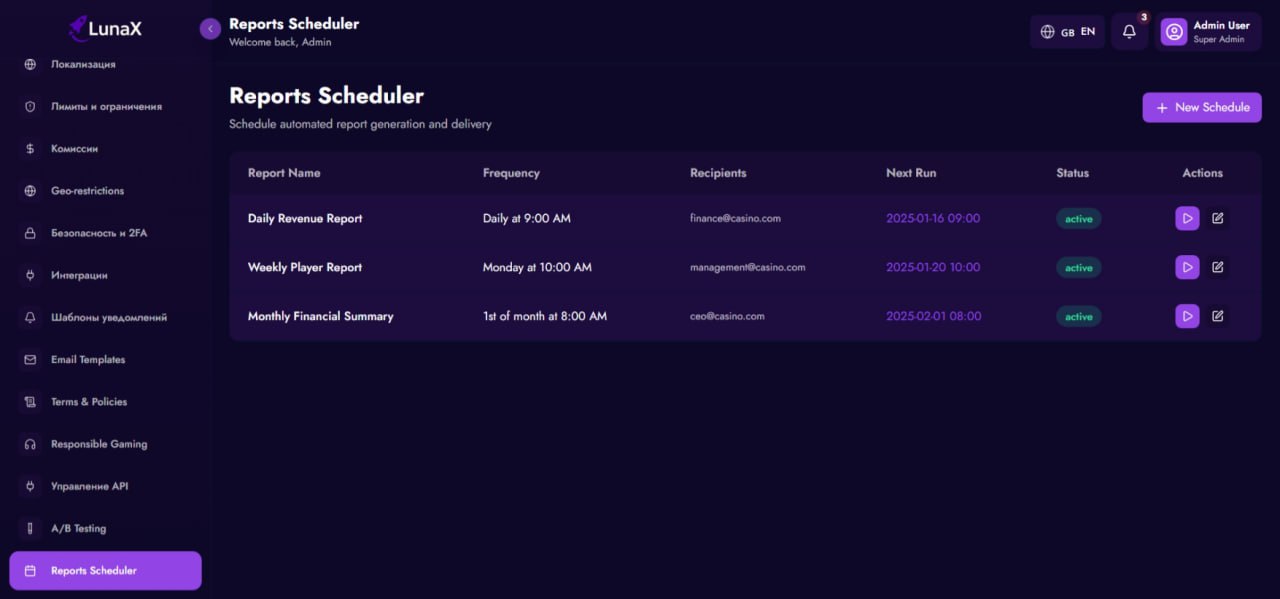1280x599 pixels.
Task: Click recipient ceo@casino.com
Action: 727,316
